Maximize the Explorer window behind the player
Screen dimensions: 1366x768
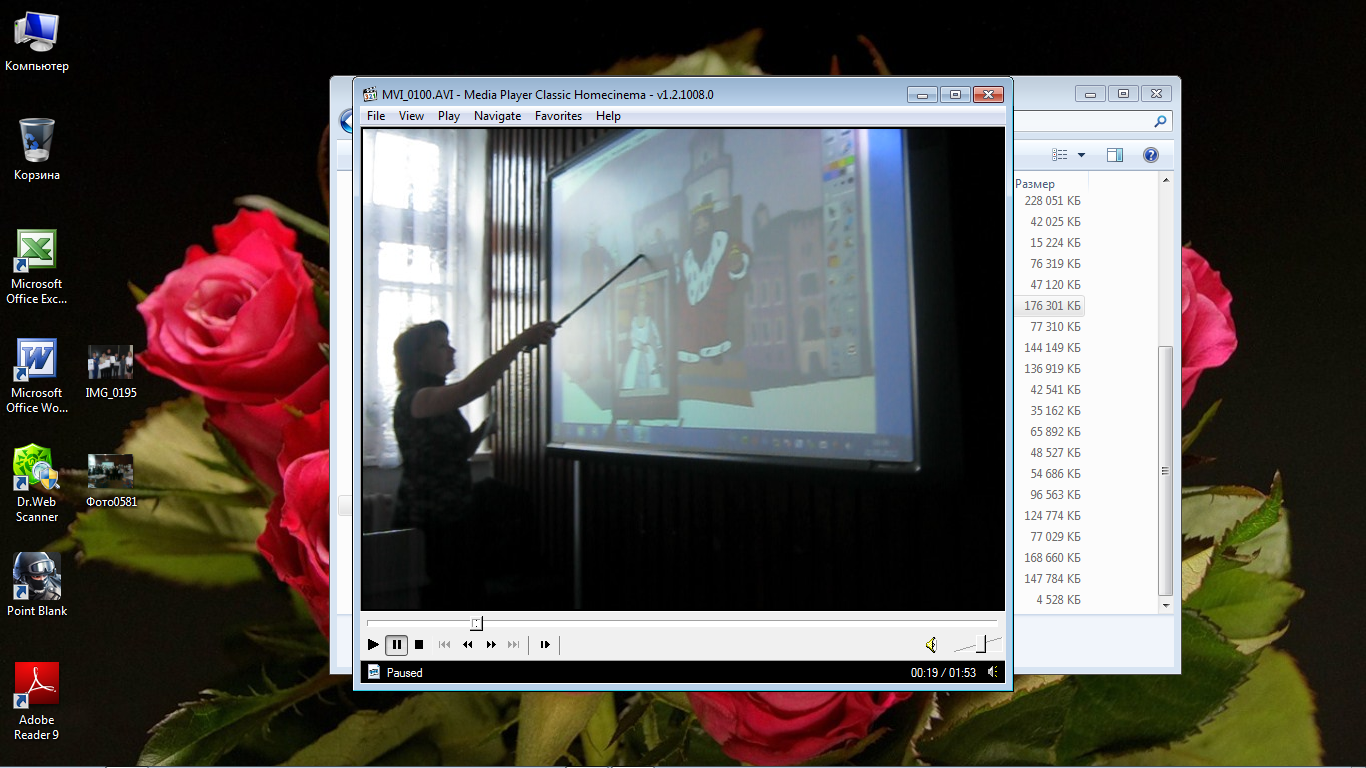(1123, 94)
